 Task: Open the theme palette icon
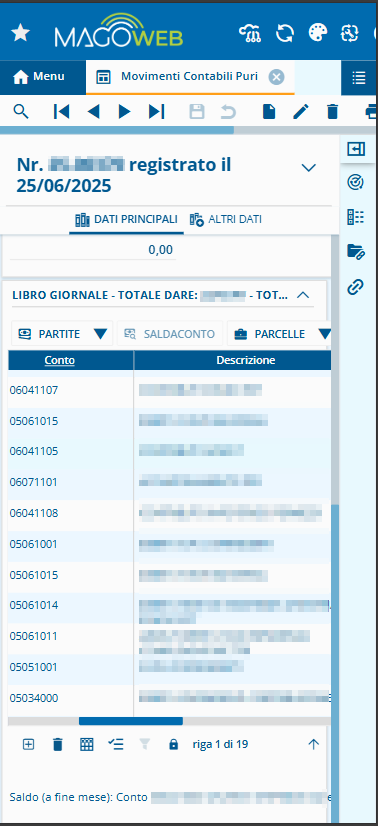pyautogui.click(x=317, y=33)
